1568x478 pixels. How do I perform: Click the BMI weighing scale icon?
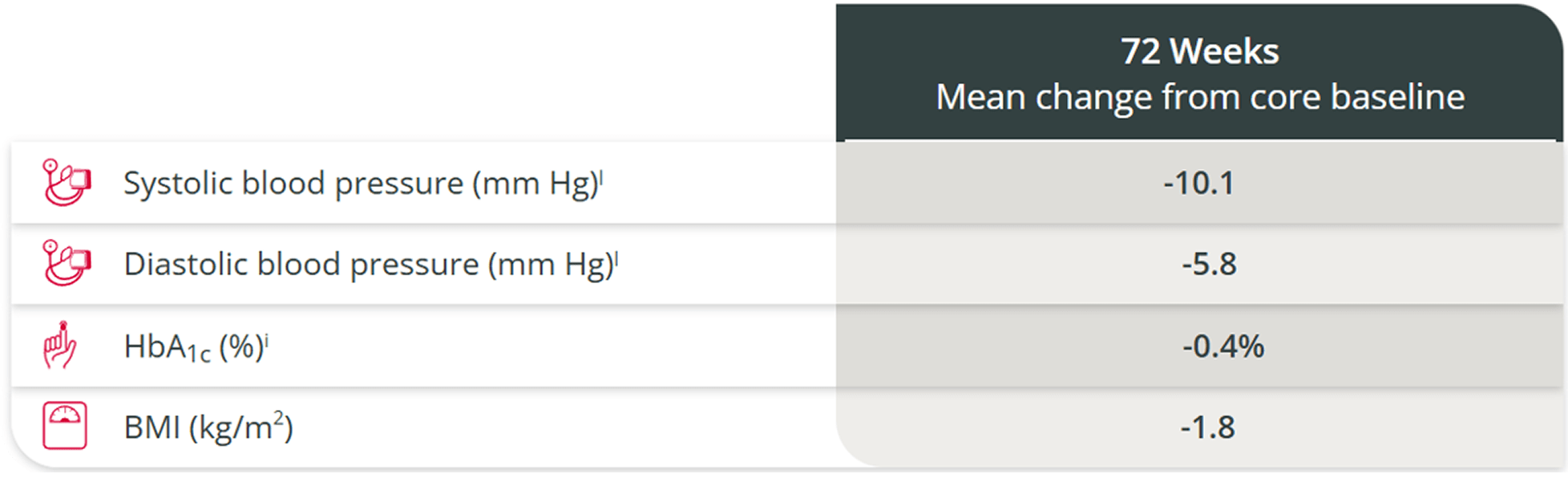(x=65, y=426)
